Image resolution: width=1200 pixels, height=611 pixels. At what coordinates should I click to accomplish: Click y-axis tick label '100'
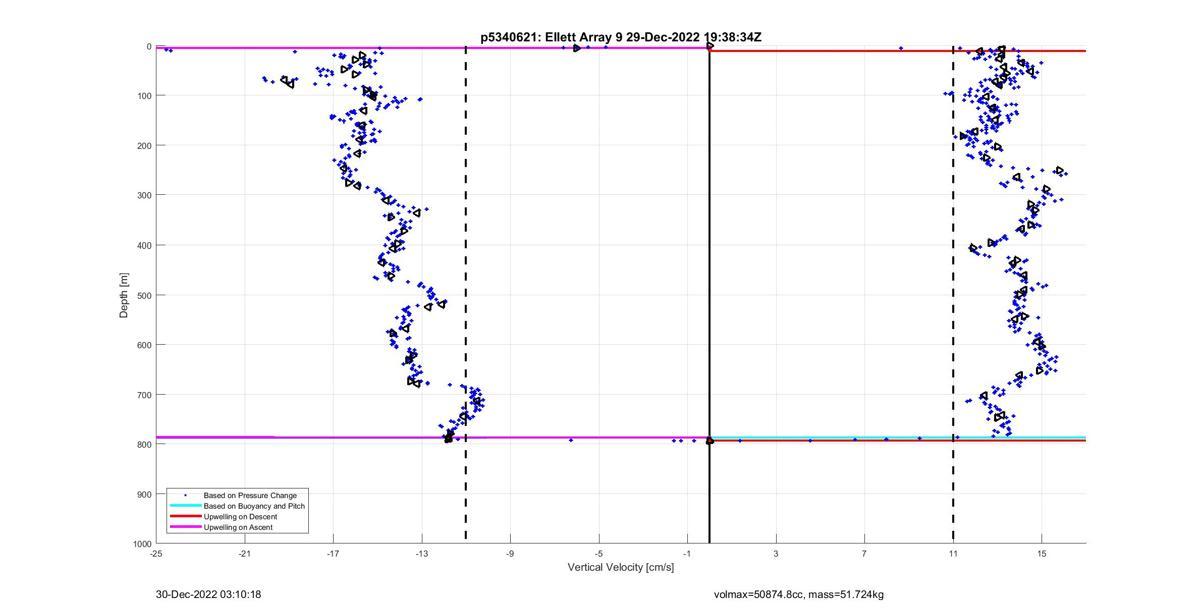144,96
